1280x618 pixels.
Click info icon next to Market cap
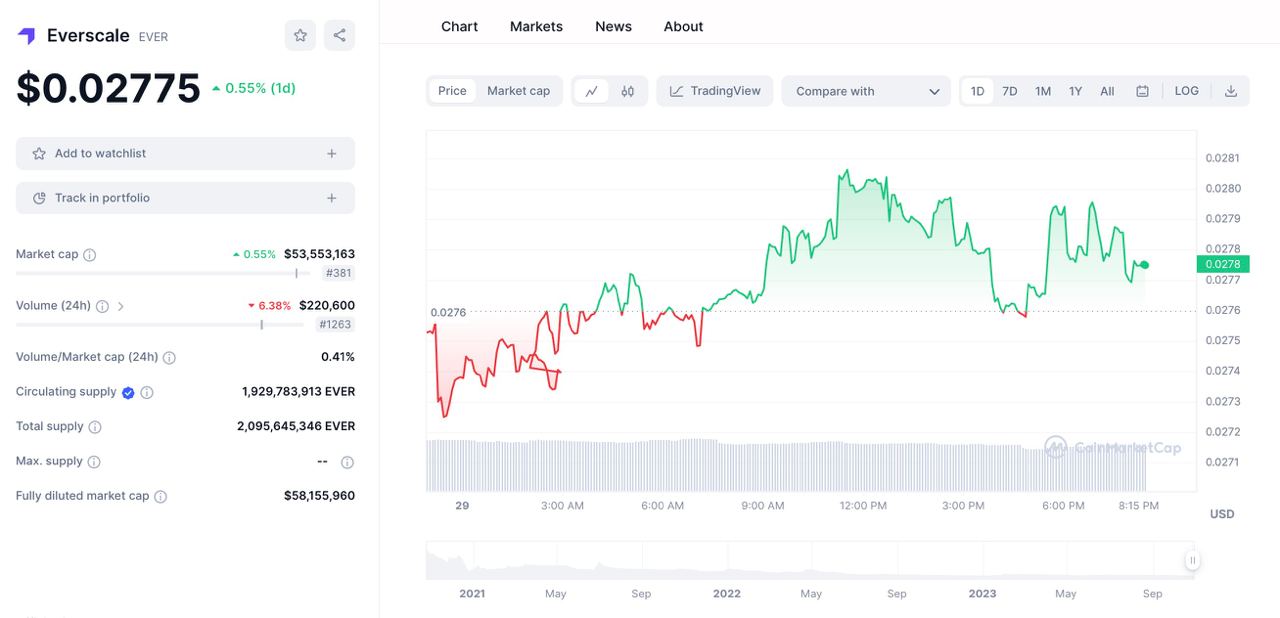click(x=90, y=255)
